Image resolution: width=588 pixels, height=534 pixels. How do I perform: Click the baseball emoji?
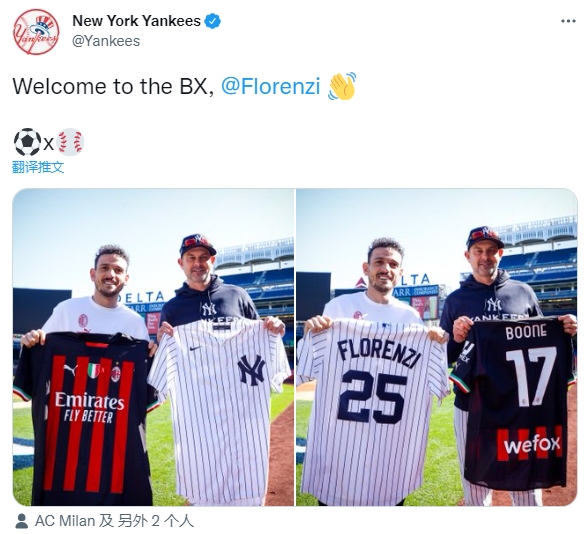(x=70, y=142)
